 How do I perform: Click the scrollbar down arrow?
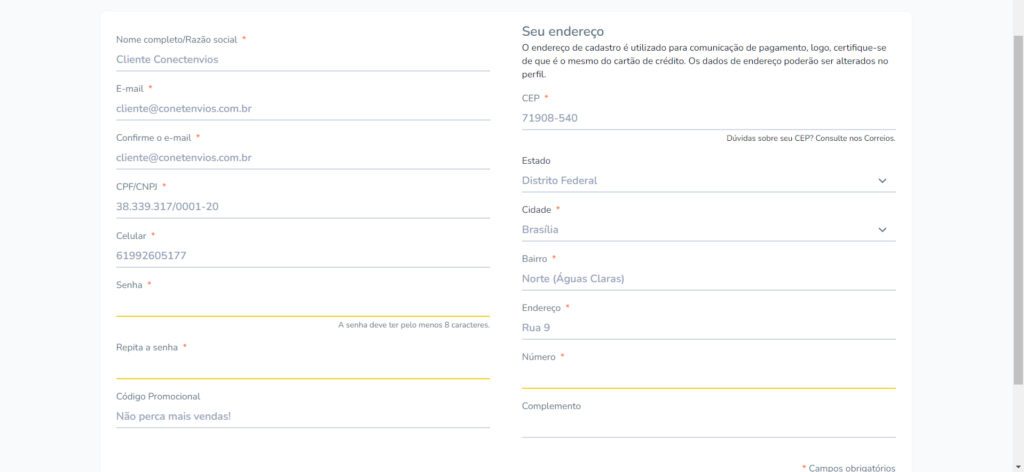point(1018,466)
